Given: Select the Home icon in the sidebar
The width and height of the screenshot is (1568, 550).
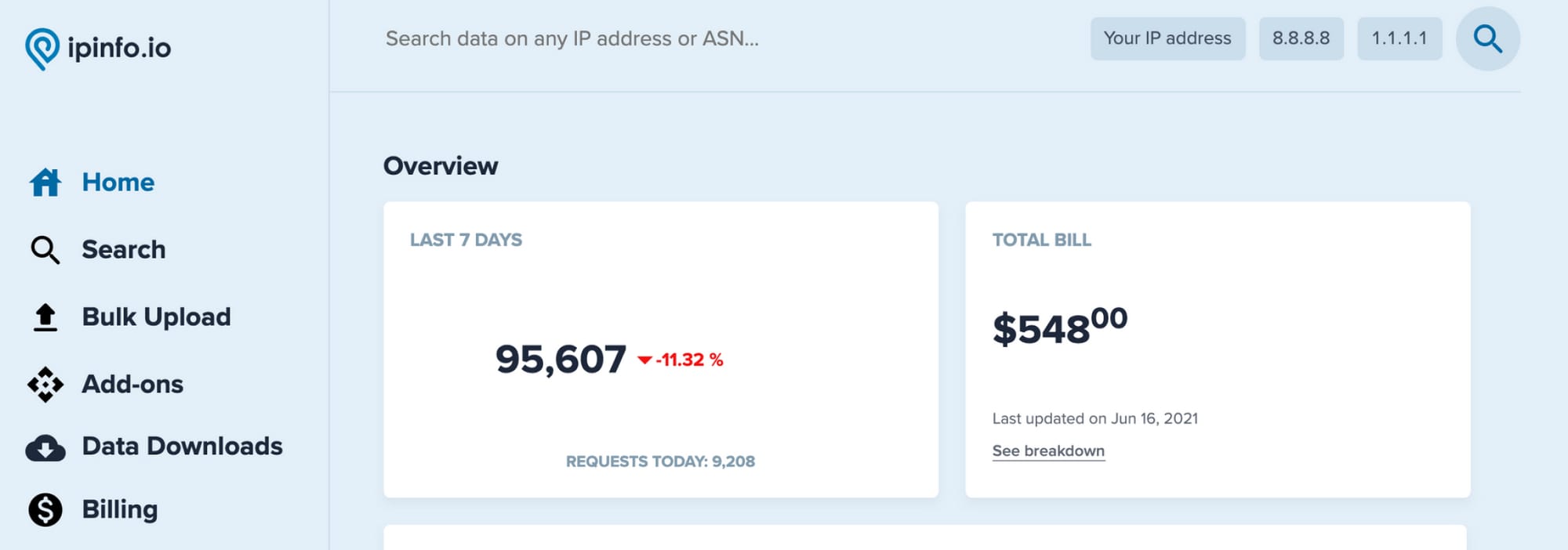Looking at the screenshot, I should click(45, 182).
